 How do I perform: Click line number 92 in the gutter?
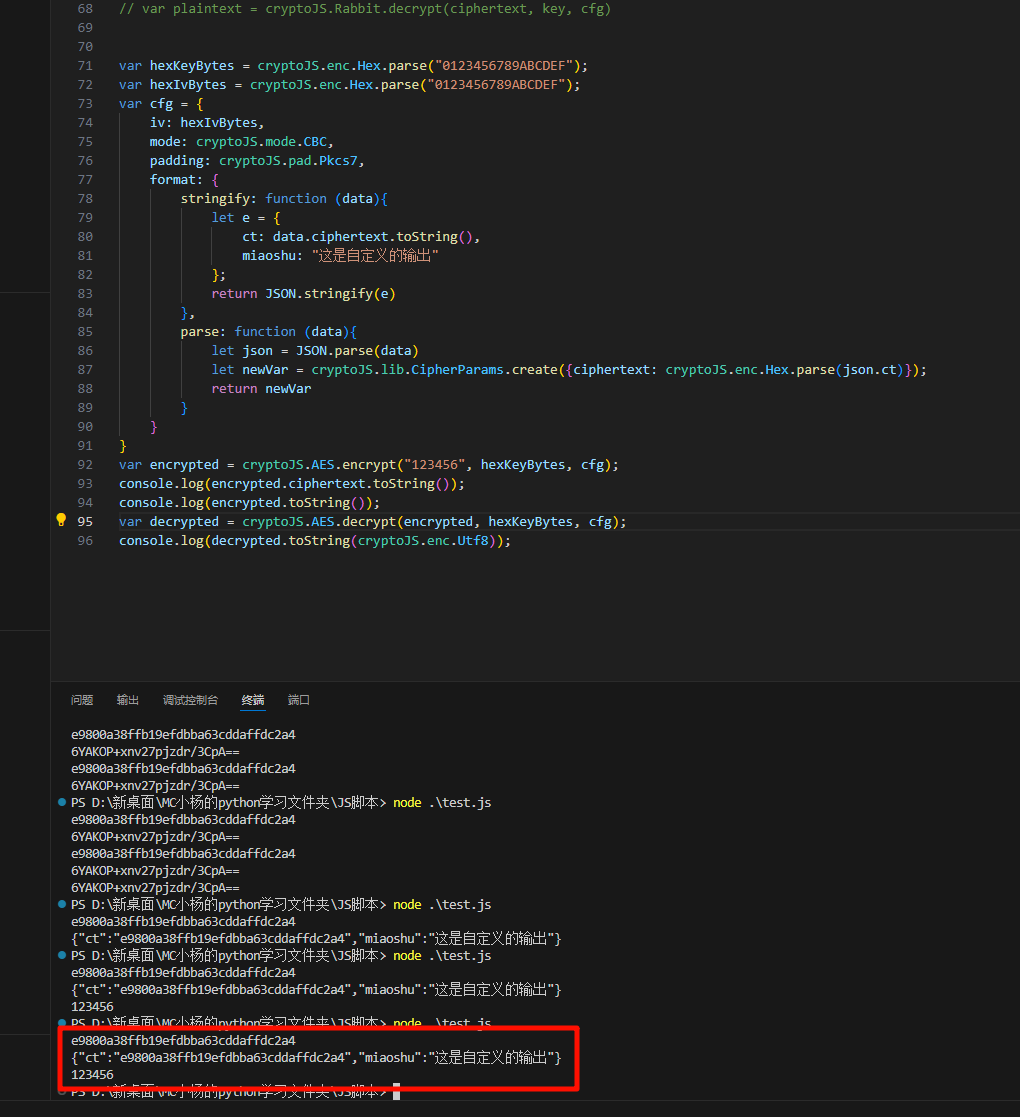click(x=84, y=465)
